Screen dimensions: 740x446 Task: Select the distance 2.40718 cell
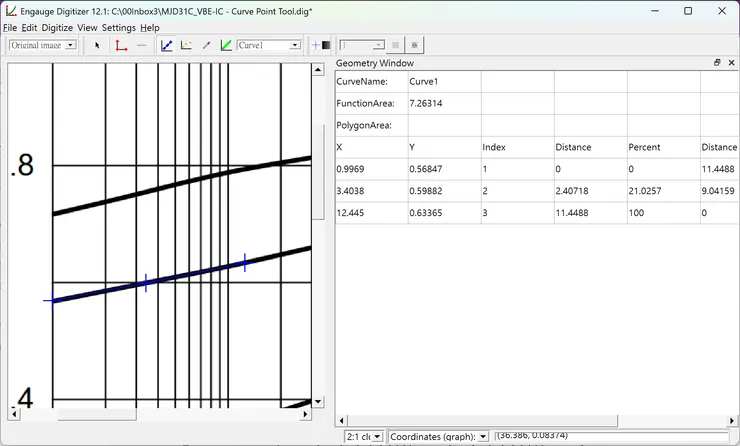click(590, 191)
